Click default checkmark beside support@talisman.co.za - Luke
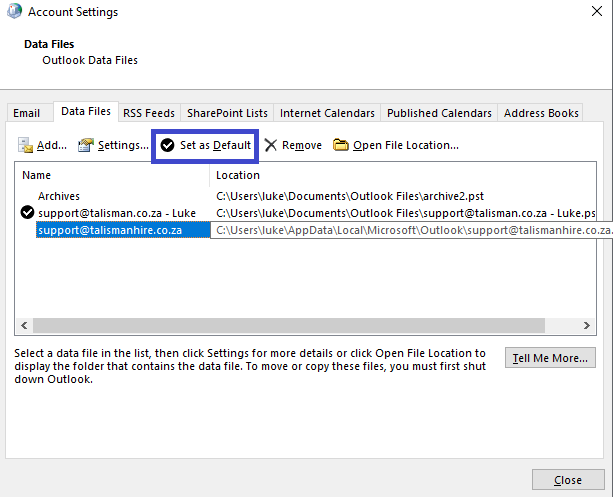Viewport: 613px width, 497px height. coord(27,213)
